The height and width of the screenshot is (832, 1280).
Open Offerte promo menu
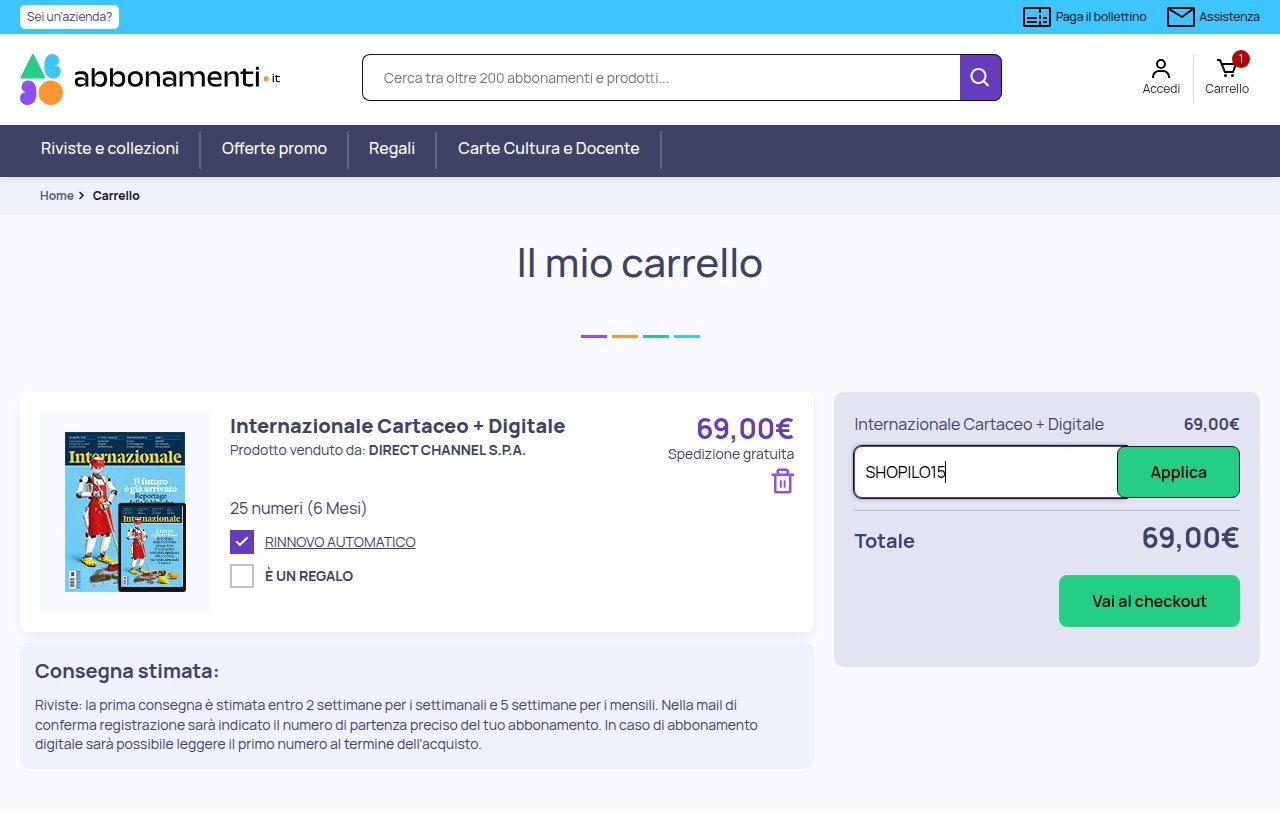point(274,149)
